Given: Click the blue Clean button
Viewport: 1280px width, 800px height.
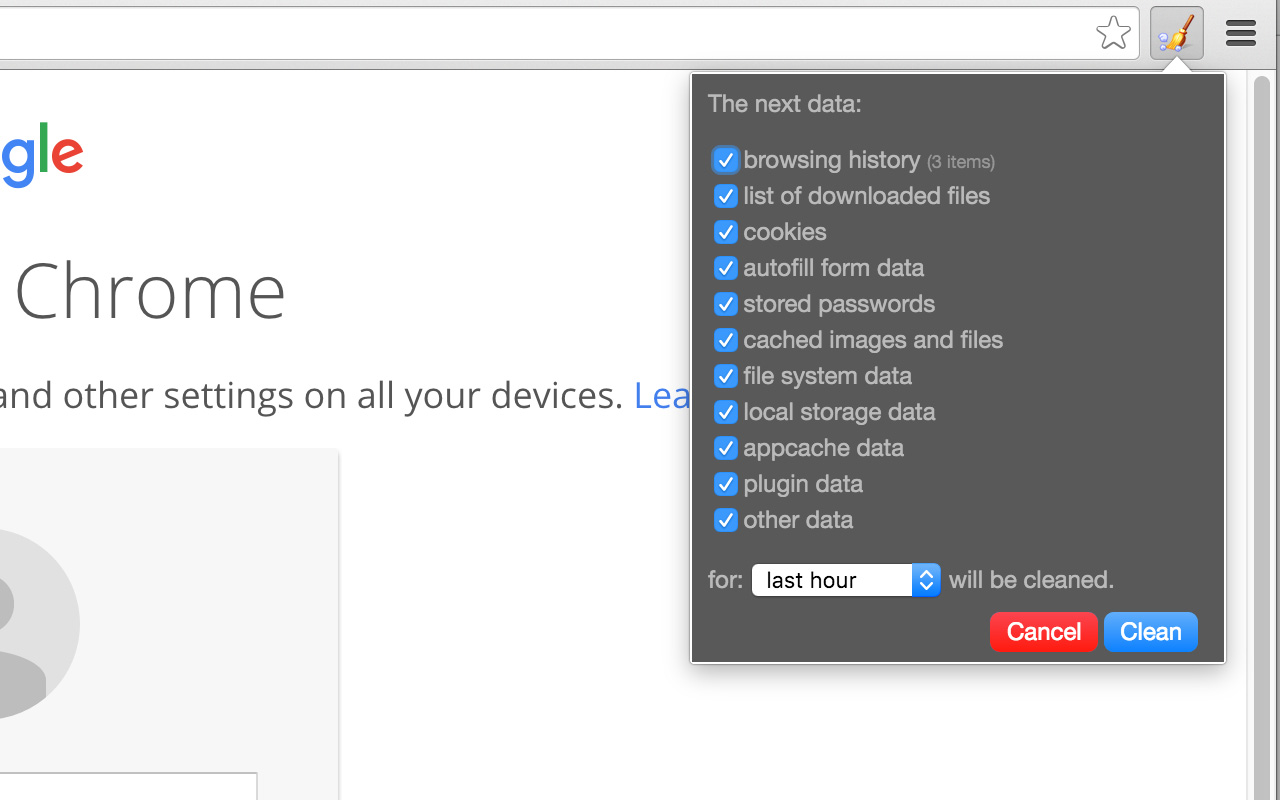Looking at the screenshot, I should pos(1151,632).
